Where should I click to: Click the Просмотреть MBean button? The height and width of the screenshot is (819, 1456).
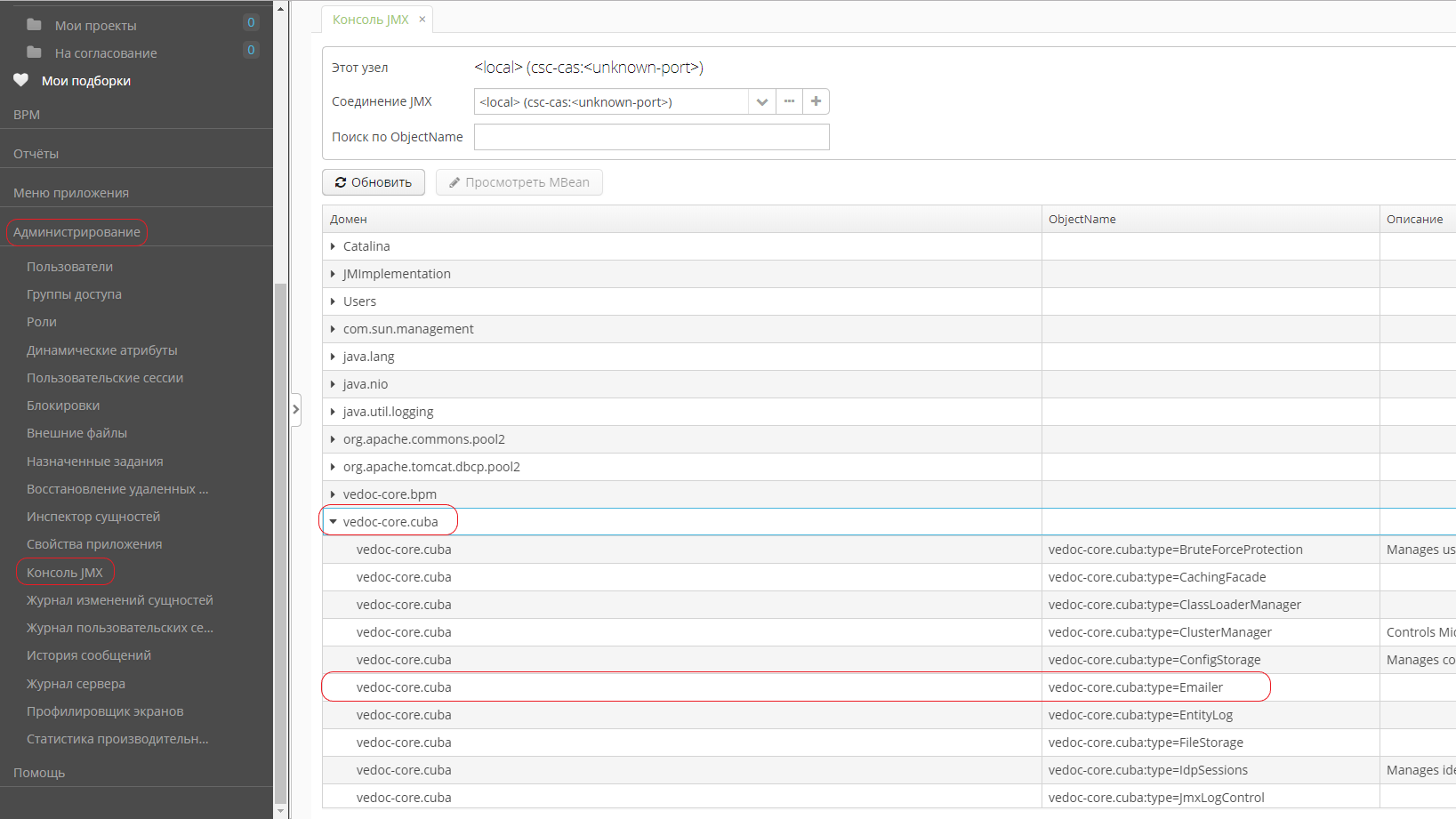tap(519, 182)
